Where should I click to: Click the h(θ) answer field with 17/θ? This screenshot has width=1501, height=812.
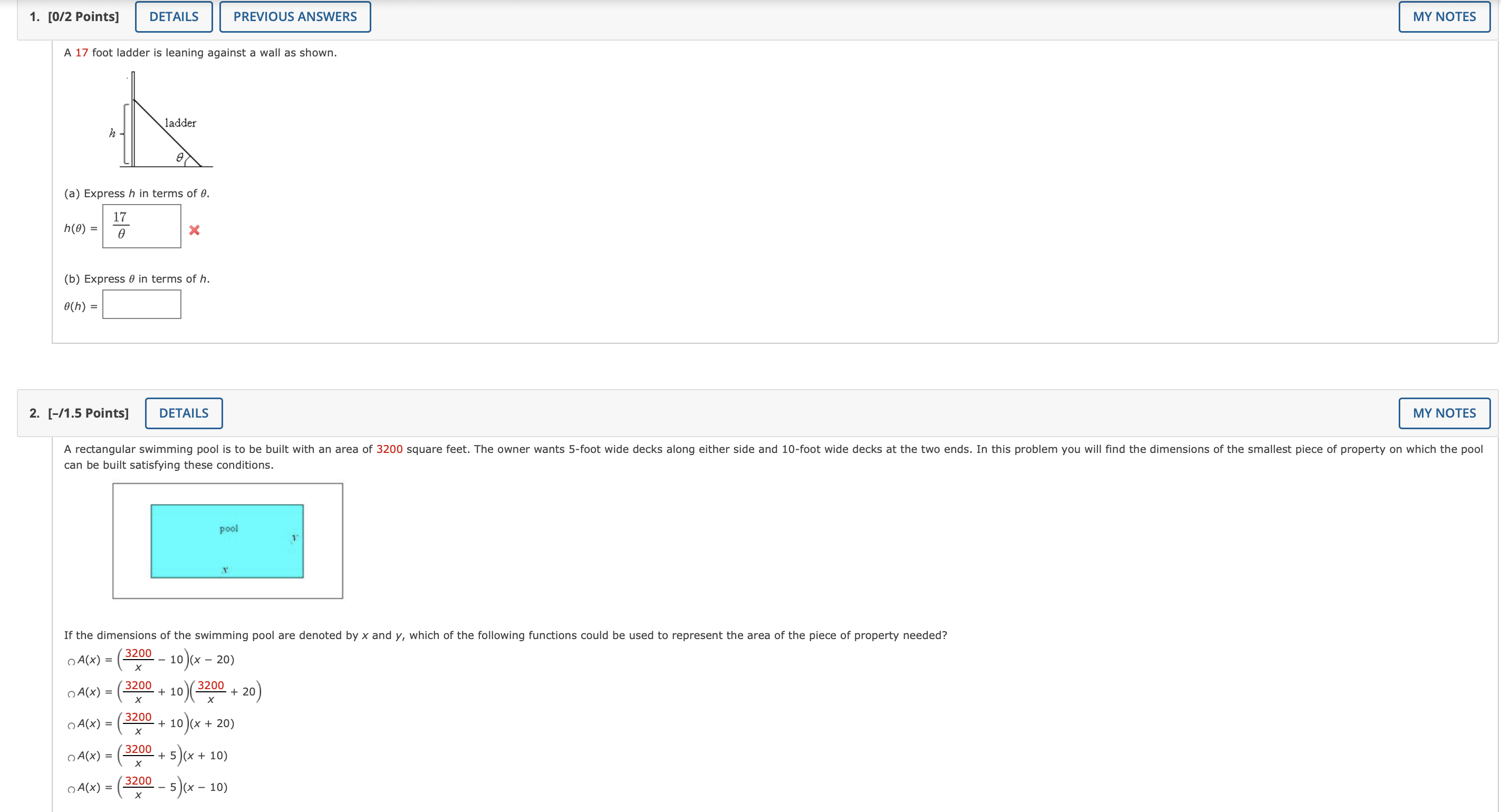coord(141,226)
